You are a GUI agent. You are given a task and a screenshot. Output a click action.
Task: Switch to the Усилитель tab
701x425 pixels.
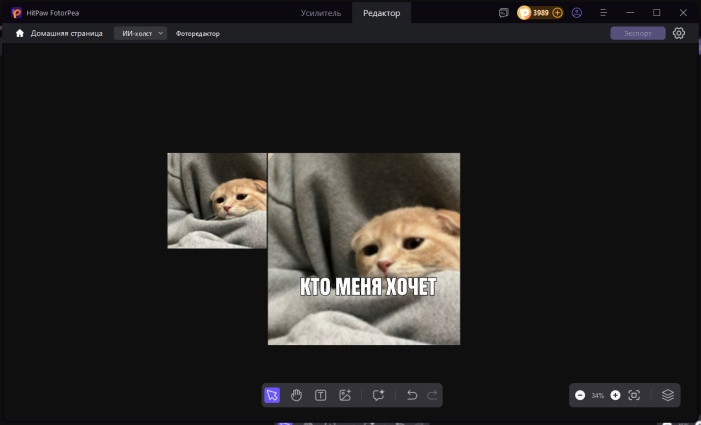(321, 13)
